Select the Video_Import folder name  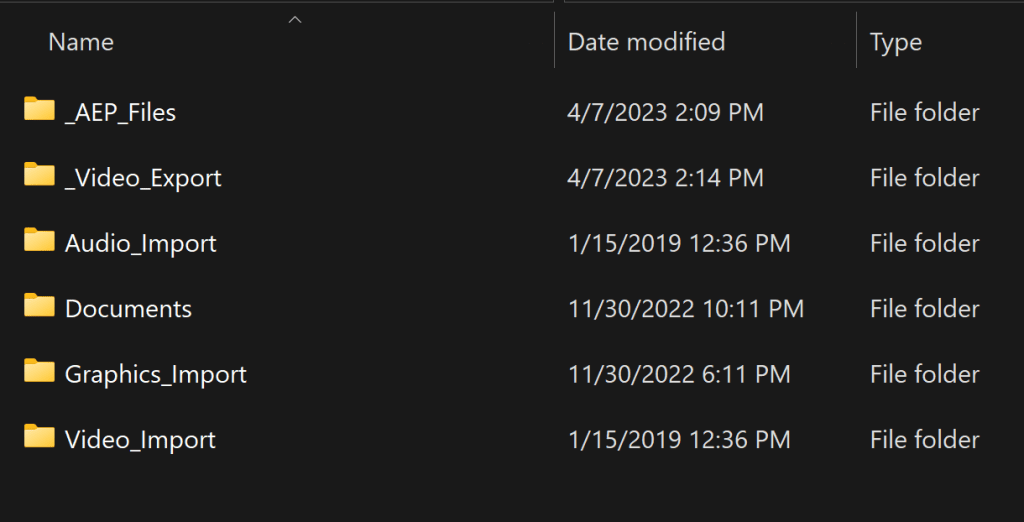pos(140,440)
